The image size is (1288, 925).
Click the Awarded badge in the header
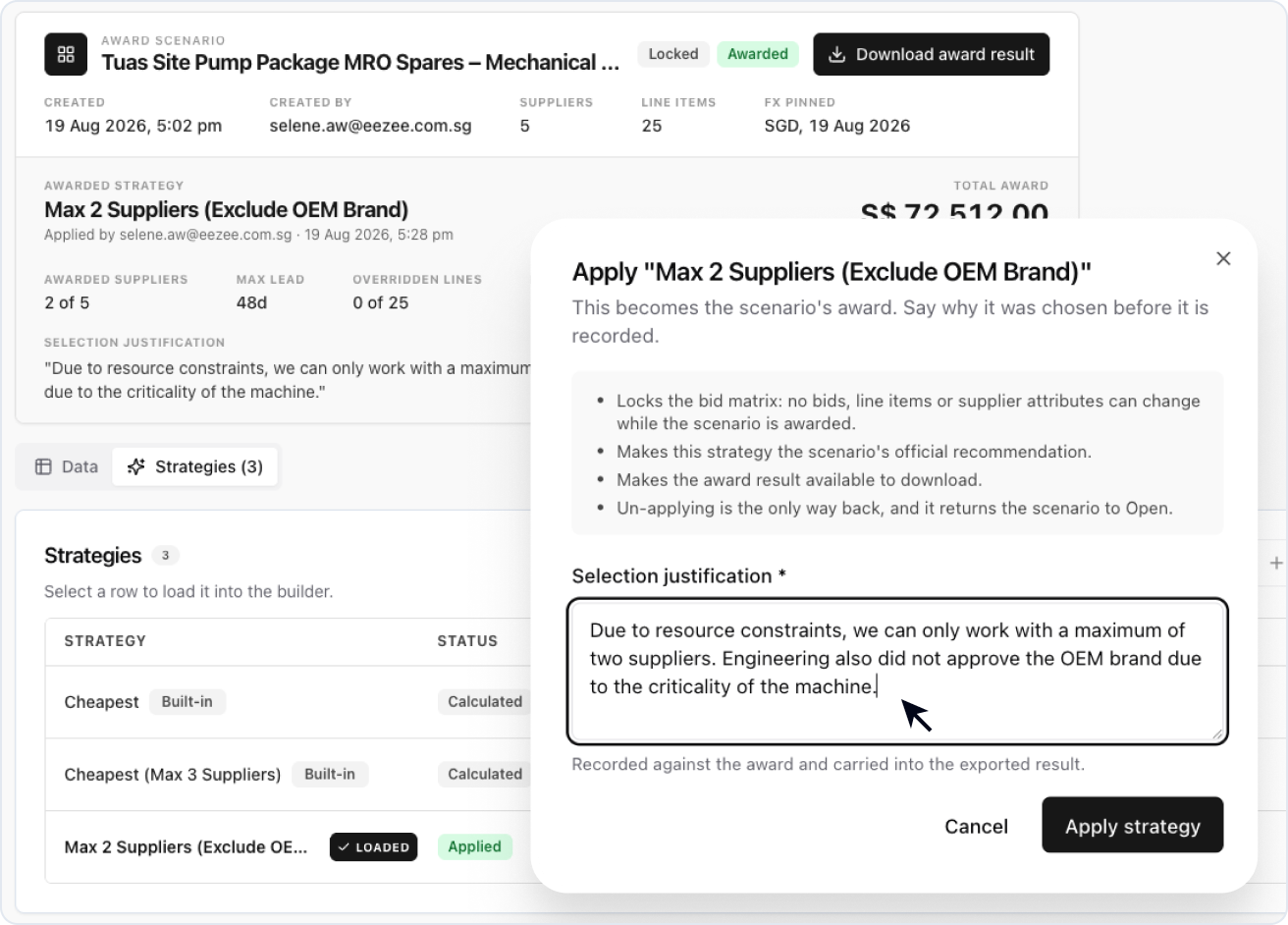pos(758,54)
